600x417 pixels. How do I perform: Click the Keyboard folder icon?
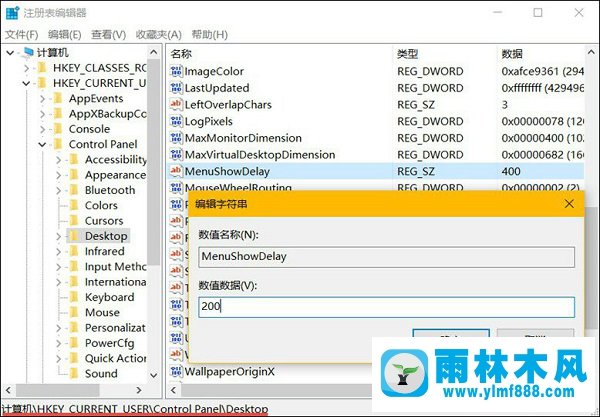74,297
